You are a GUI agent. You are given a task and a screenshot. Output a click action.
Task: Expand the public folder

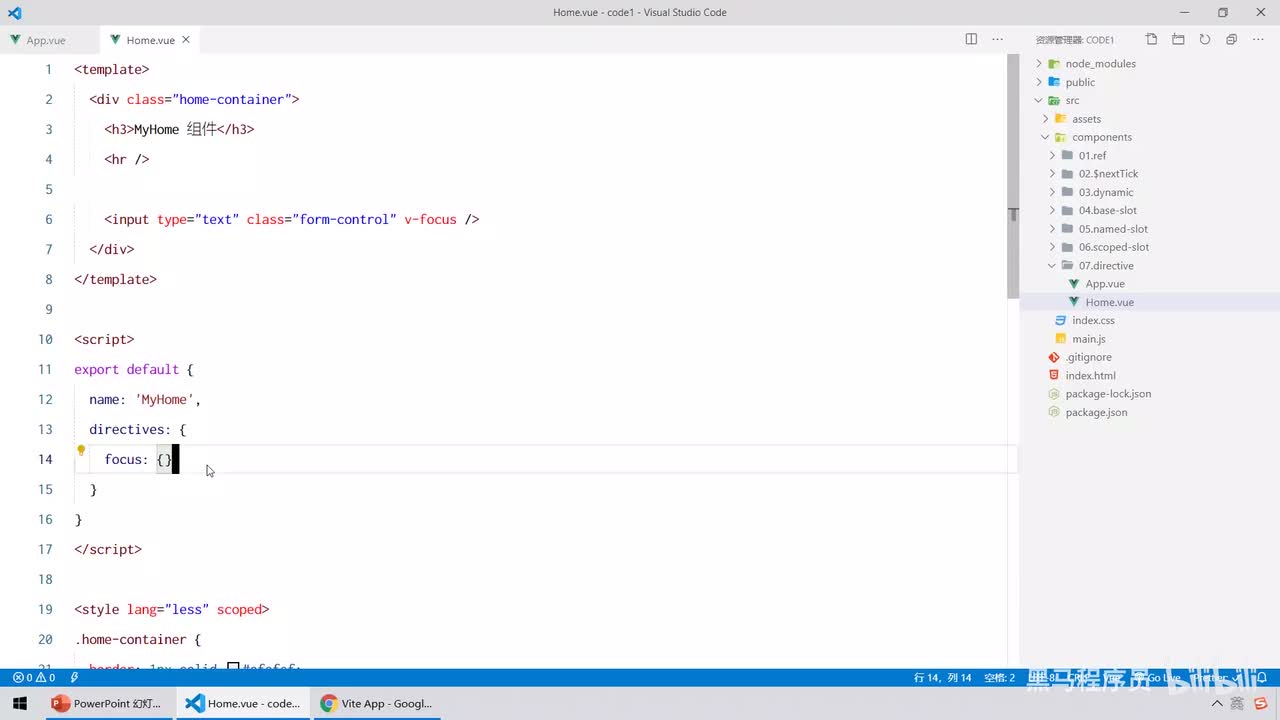1080,82
